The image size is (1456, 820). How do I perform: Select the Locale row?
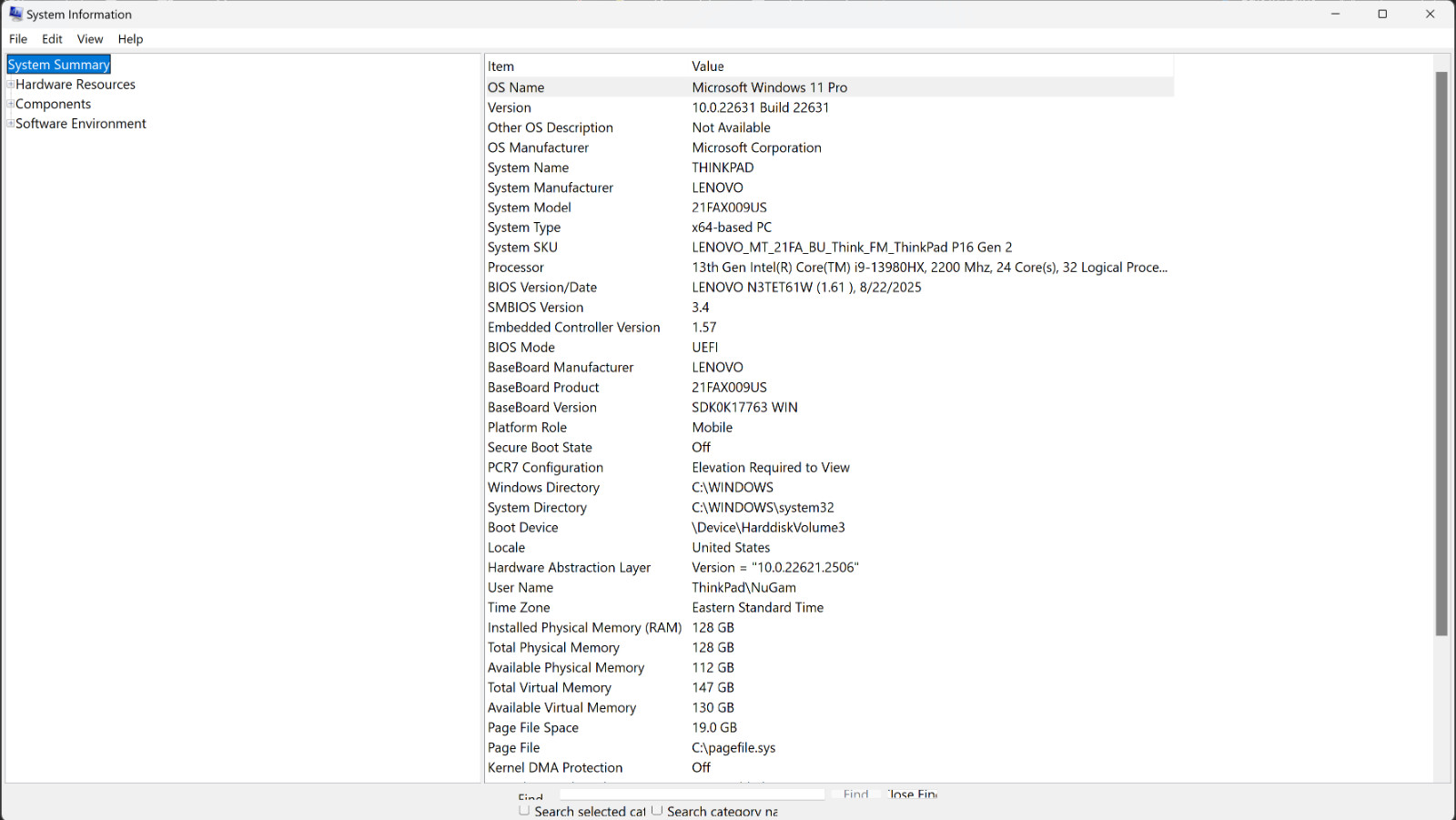point(829,548)
